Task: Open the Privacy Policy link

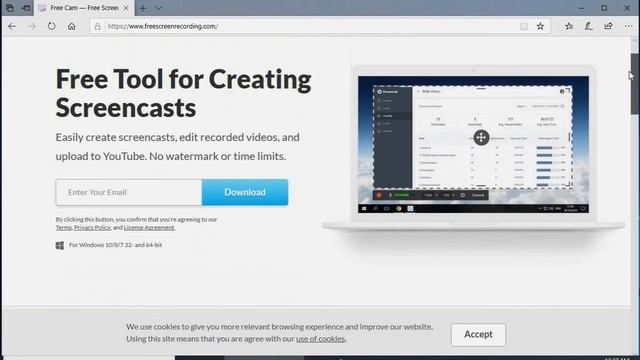Action: point(92,228)
